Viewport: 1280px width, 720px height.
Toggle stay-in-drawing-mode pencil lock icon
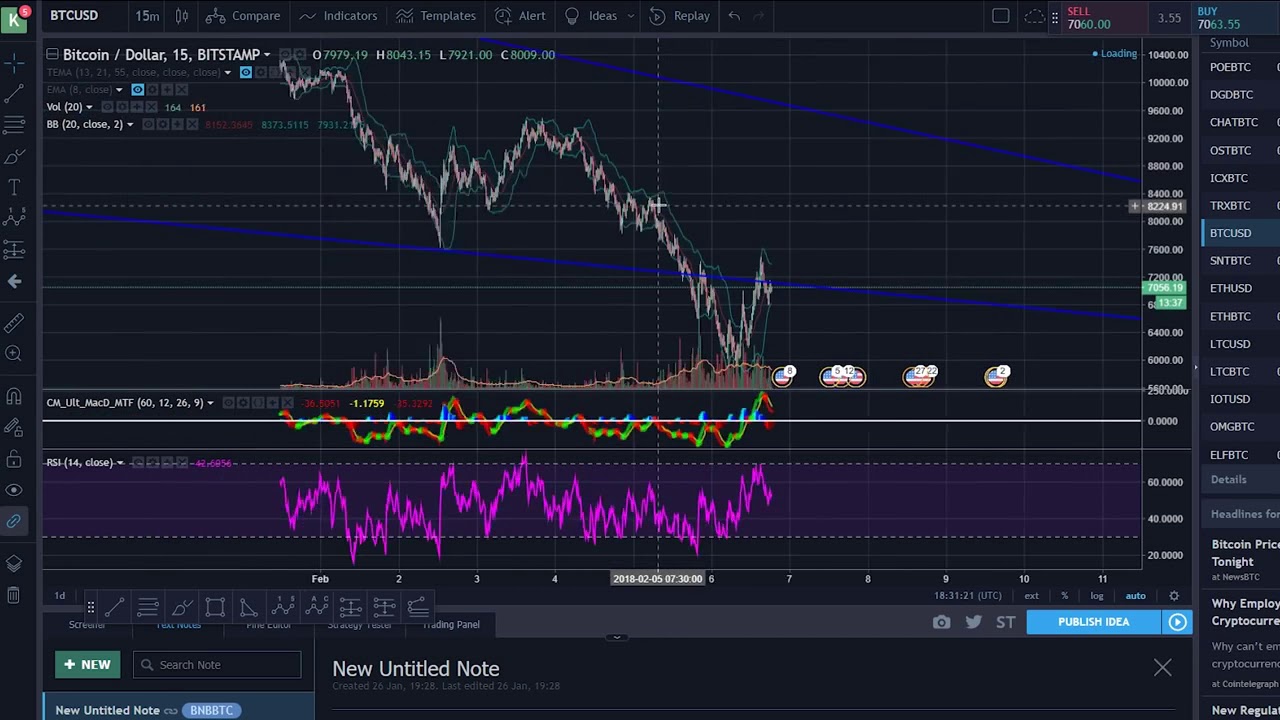pyautogui.click(x=14, y=428)
